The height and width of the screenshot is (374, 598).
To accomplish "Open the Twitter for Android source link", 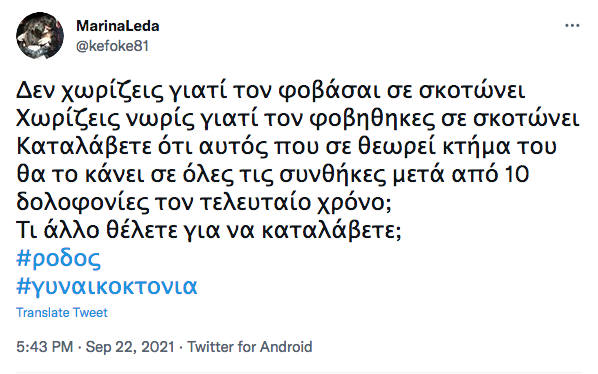I will point(250,347).
